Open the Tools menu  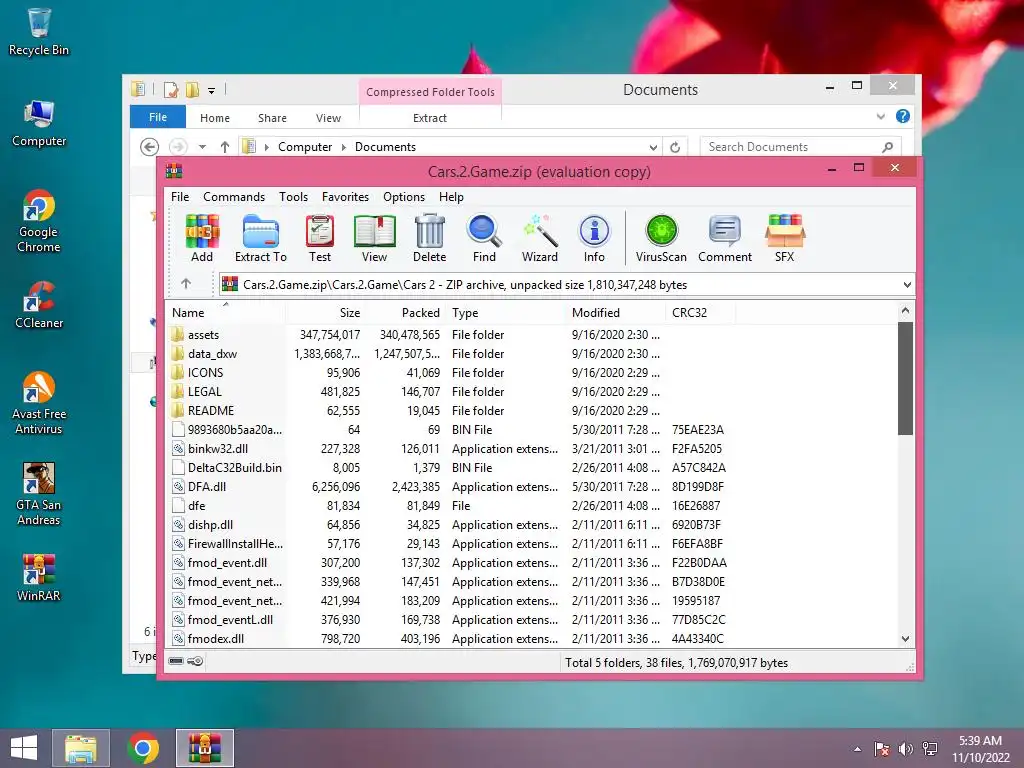tap(293, 197)
